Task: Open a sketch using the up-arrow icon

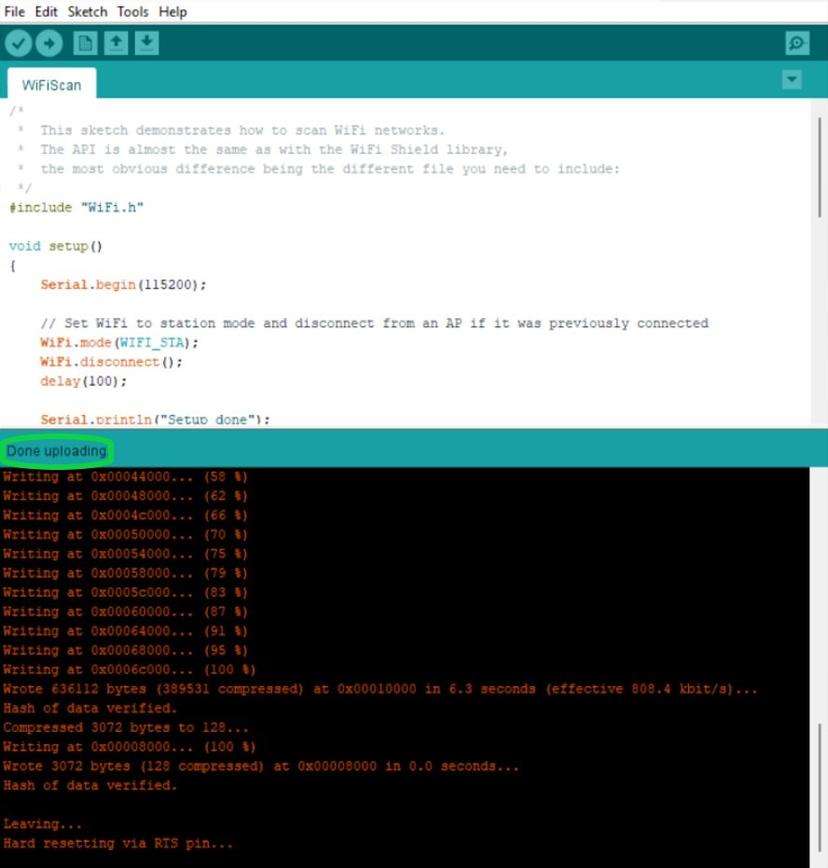Action: coord(116,43)
